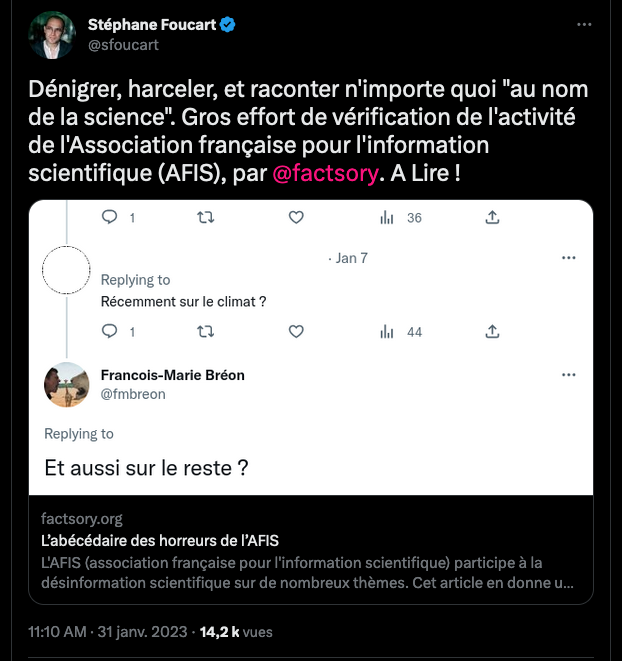Open the @sfoucart handle link
This screenshot has width=622, height=661.
[x=123, y=45]
